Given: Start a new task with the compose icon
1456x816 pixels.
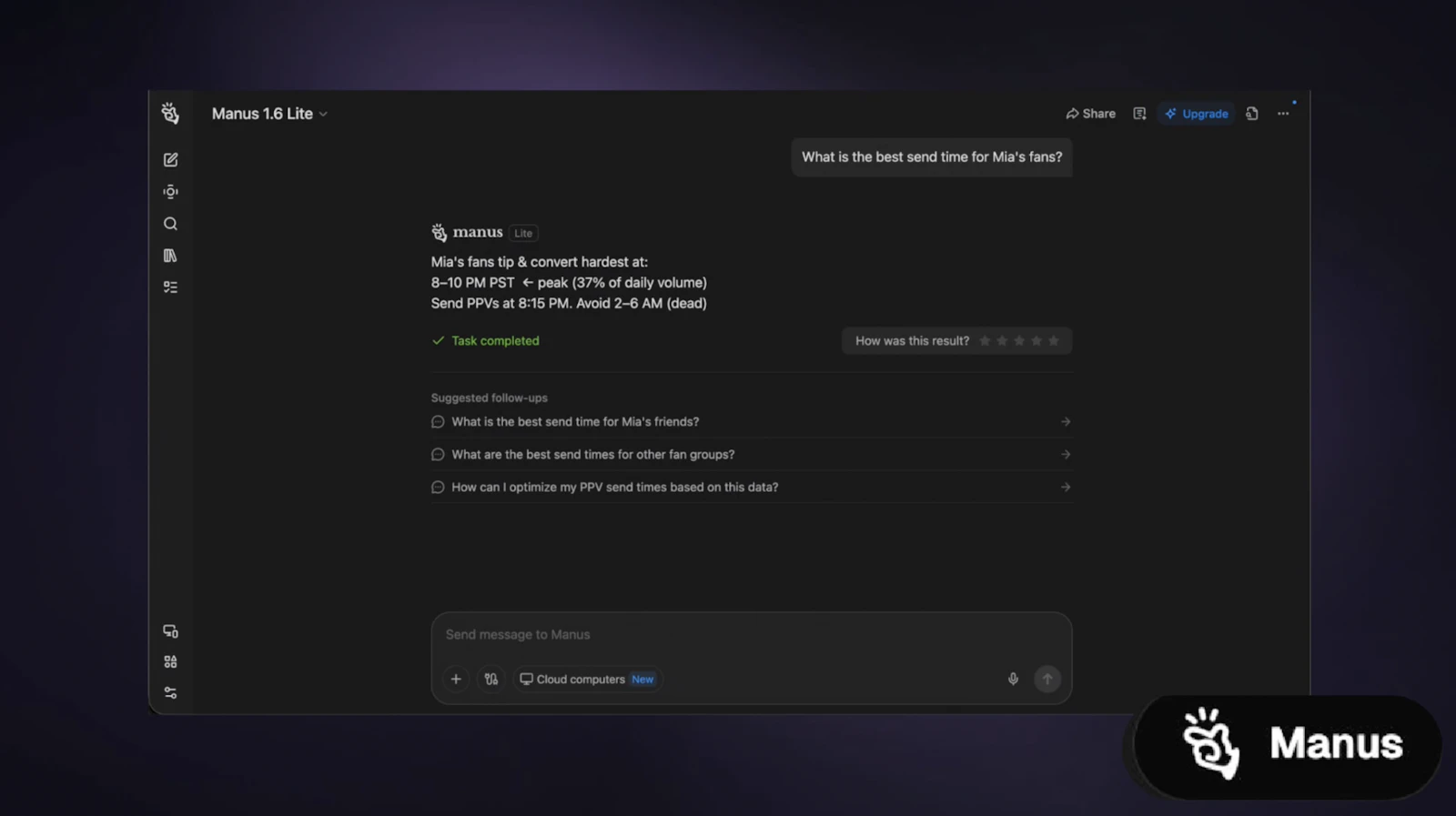Looking at the screenshot, I should point(170,160).
